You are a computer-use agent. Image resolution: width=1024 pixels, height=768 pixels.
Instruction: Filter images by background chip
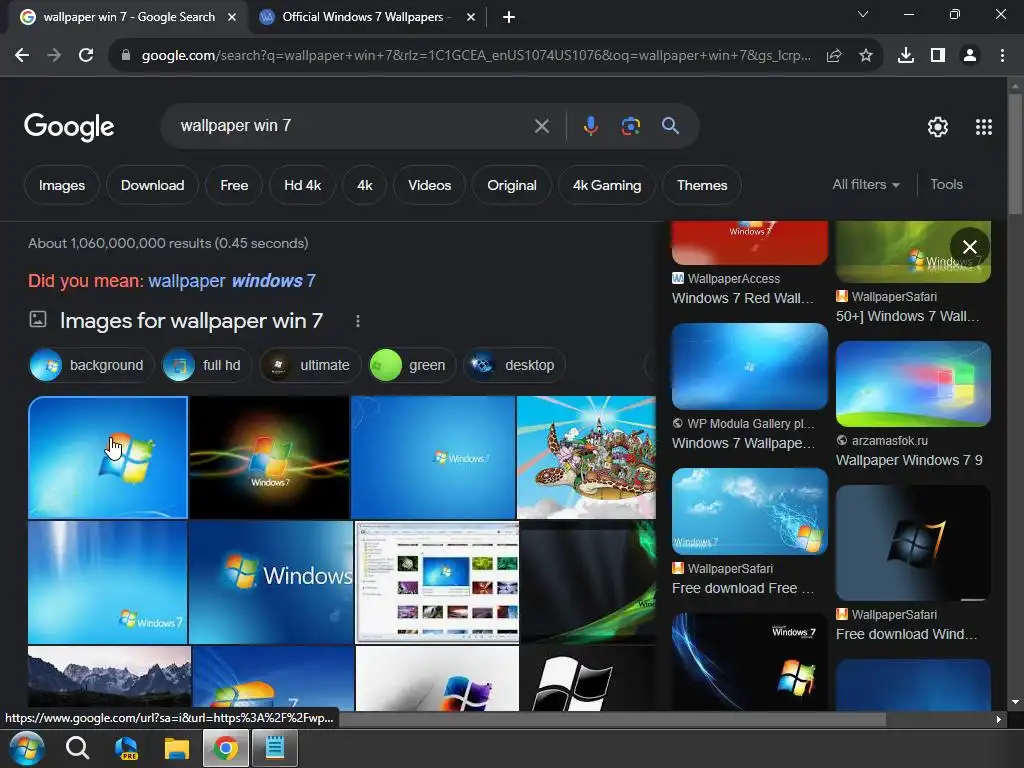[91, 365]
